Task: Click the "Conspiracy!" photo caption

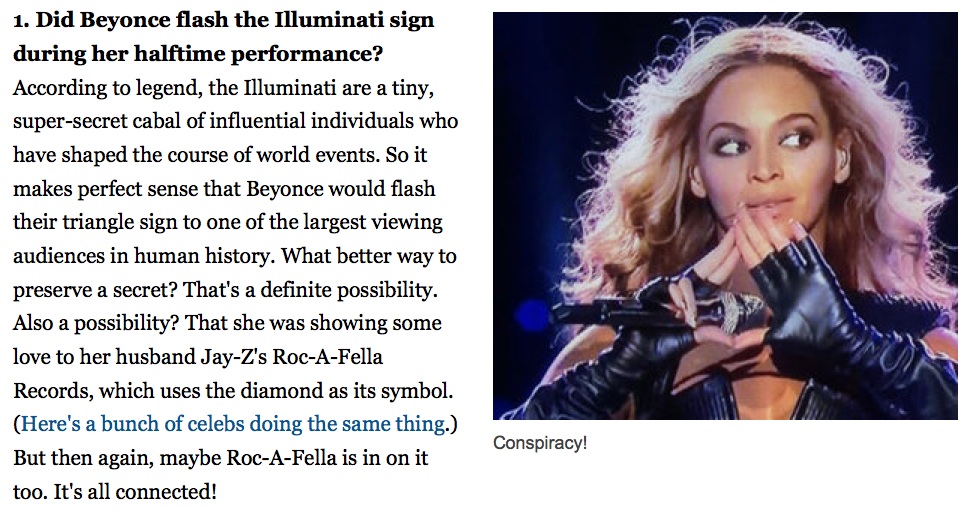Action: [539, 443]
